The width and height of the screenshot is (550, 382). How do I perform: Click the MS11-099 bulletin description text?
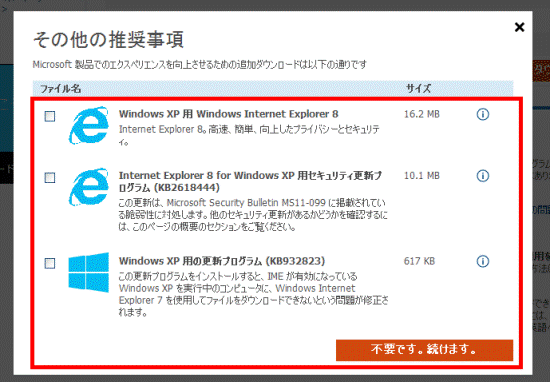pyautogui.click(x=253, y=215)
